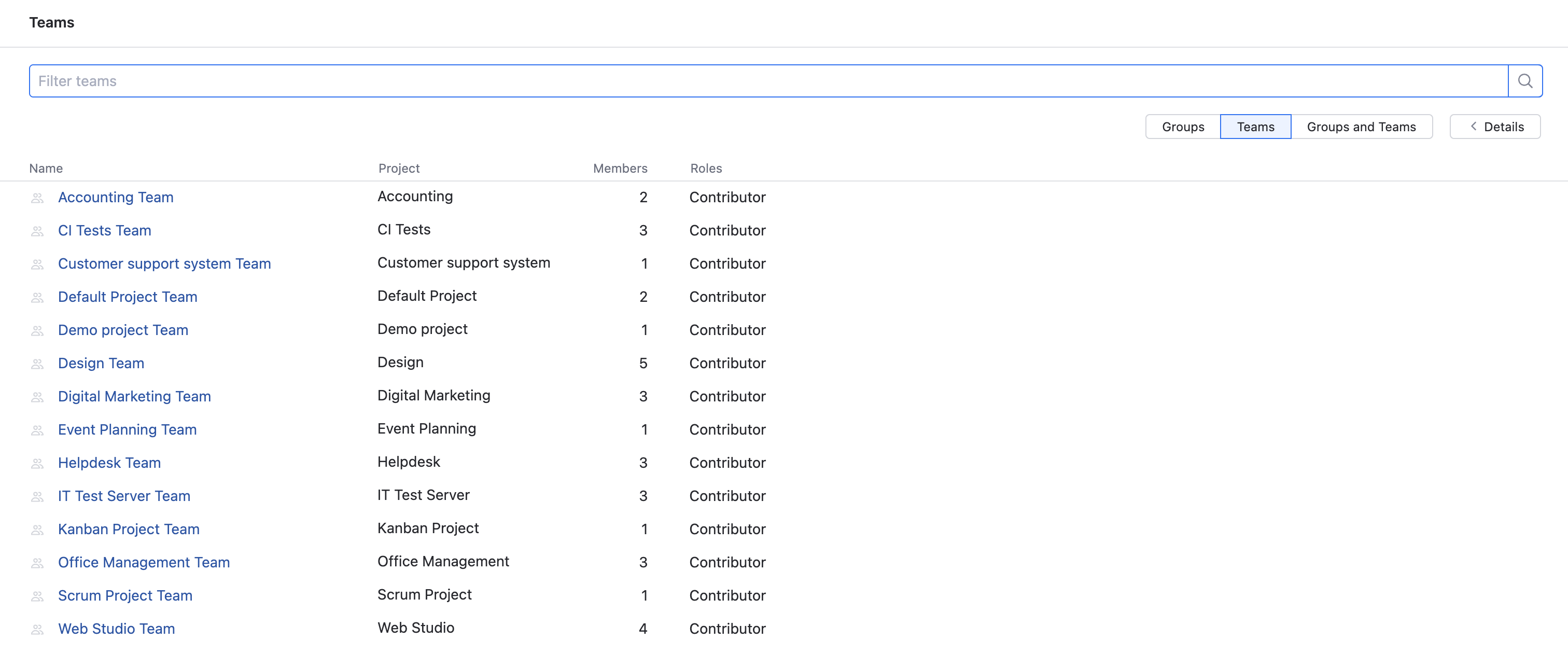Click the team icon beside Accounting Team

[37, 197]
